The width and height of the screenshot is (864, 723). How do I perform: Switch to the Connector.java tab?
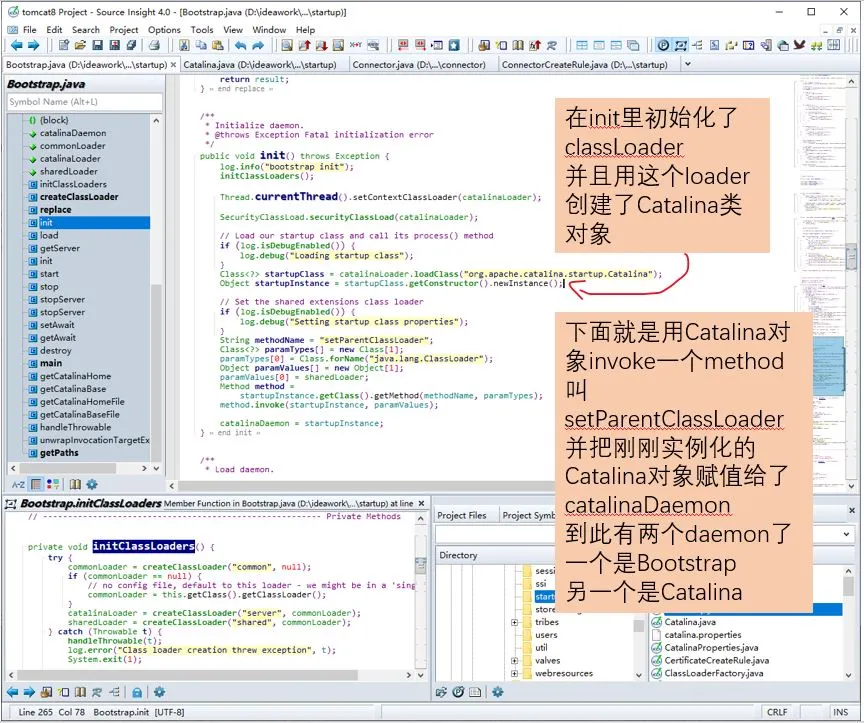click(x=419, y=64)
